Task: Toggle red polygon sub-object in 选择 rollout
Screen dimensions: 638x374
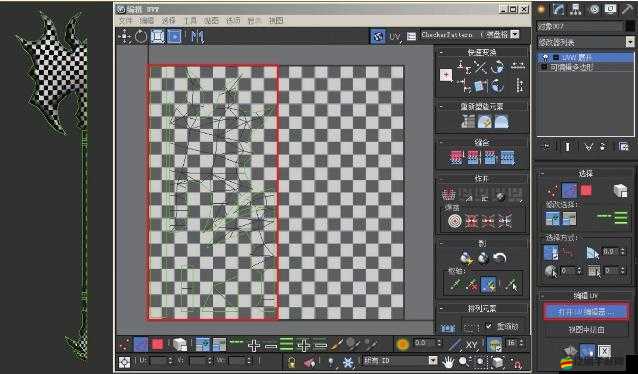Action: [x=586, y=190]
